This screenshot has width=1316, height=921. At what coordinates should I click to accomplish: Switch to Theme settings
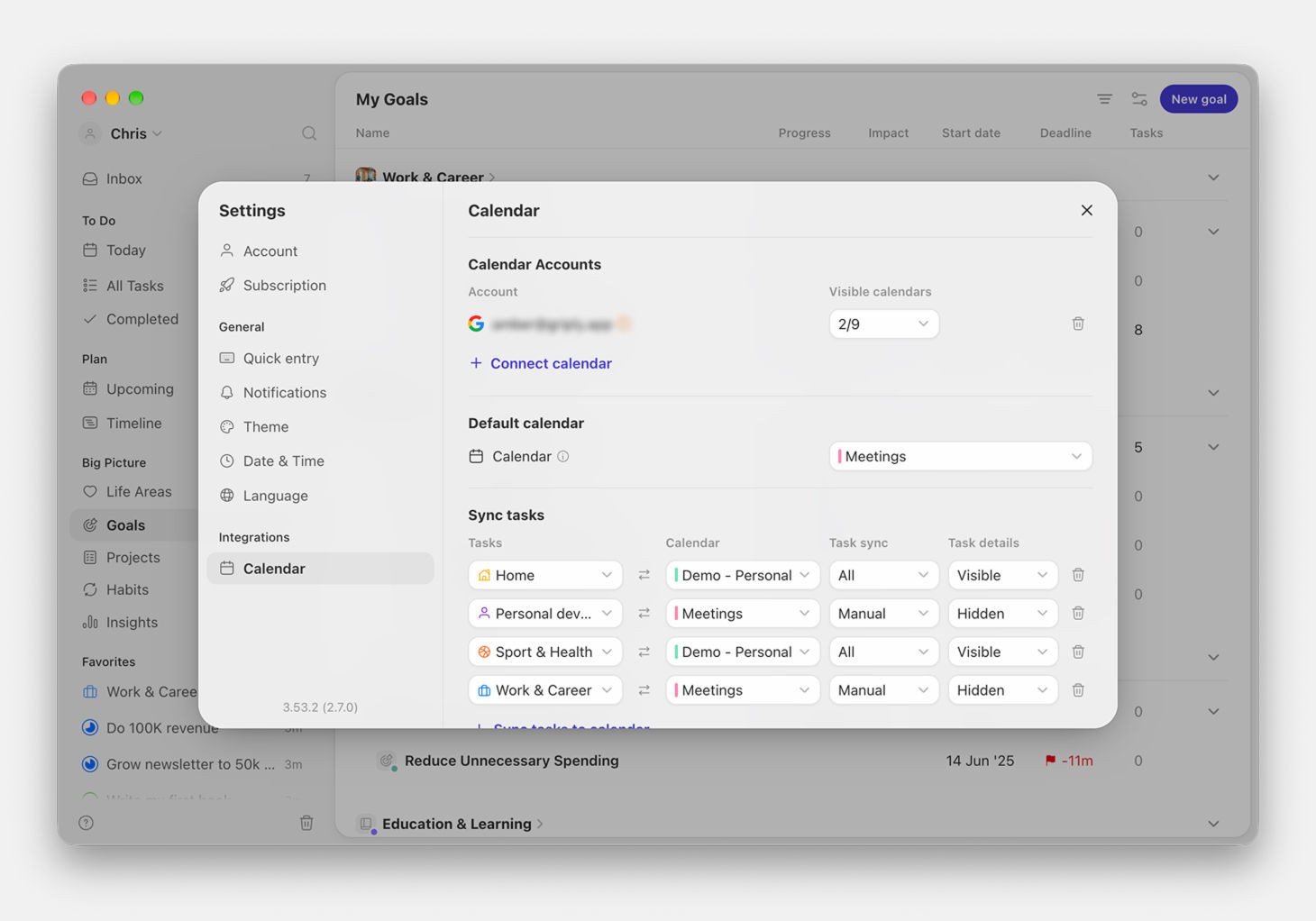(320, 427)
